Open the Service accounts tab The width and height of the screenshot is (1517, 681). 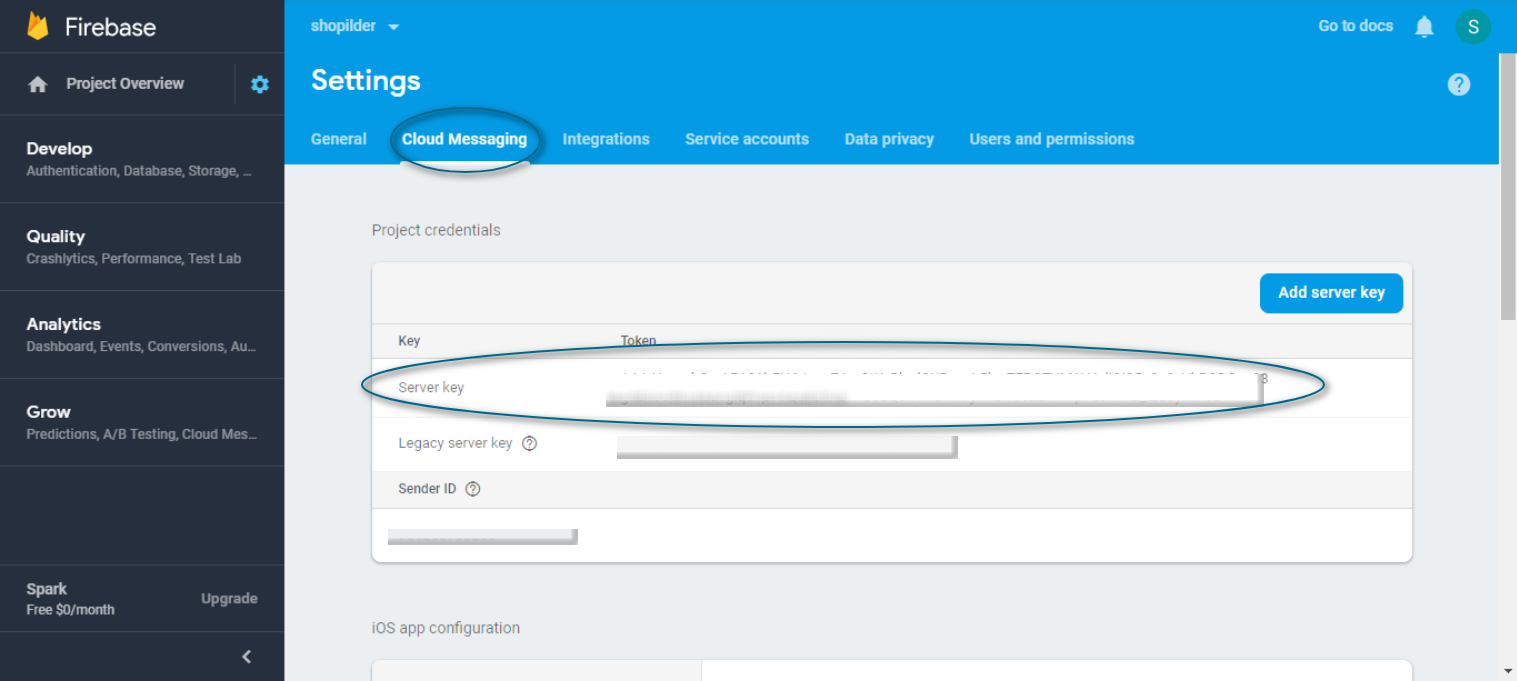coord(747,139)
